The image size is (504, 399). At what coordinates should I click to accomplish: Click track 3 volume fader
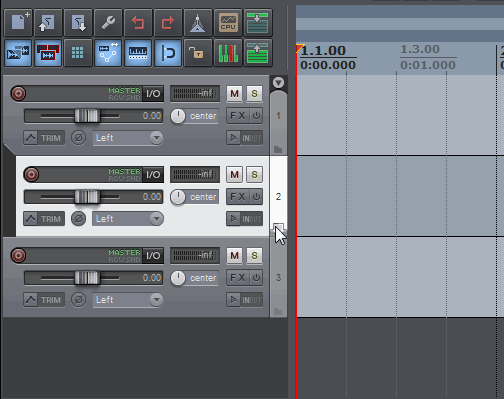tap(87, 278)
